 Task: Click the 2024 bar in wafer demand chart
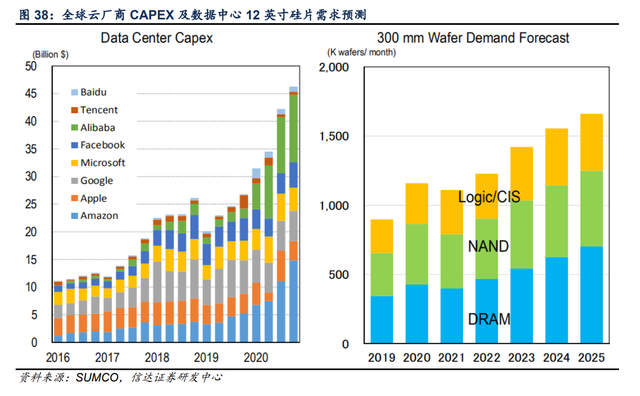557,236
